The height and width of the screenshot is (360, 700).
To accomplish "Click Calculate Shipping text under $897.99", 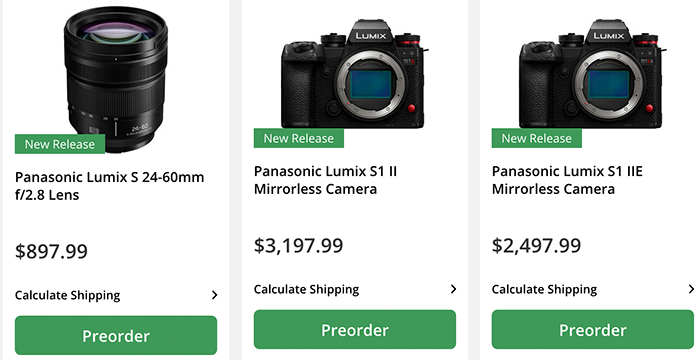I will tap(67, 295).
